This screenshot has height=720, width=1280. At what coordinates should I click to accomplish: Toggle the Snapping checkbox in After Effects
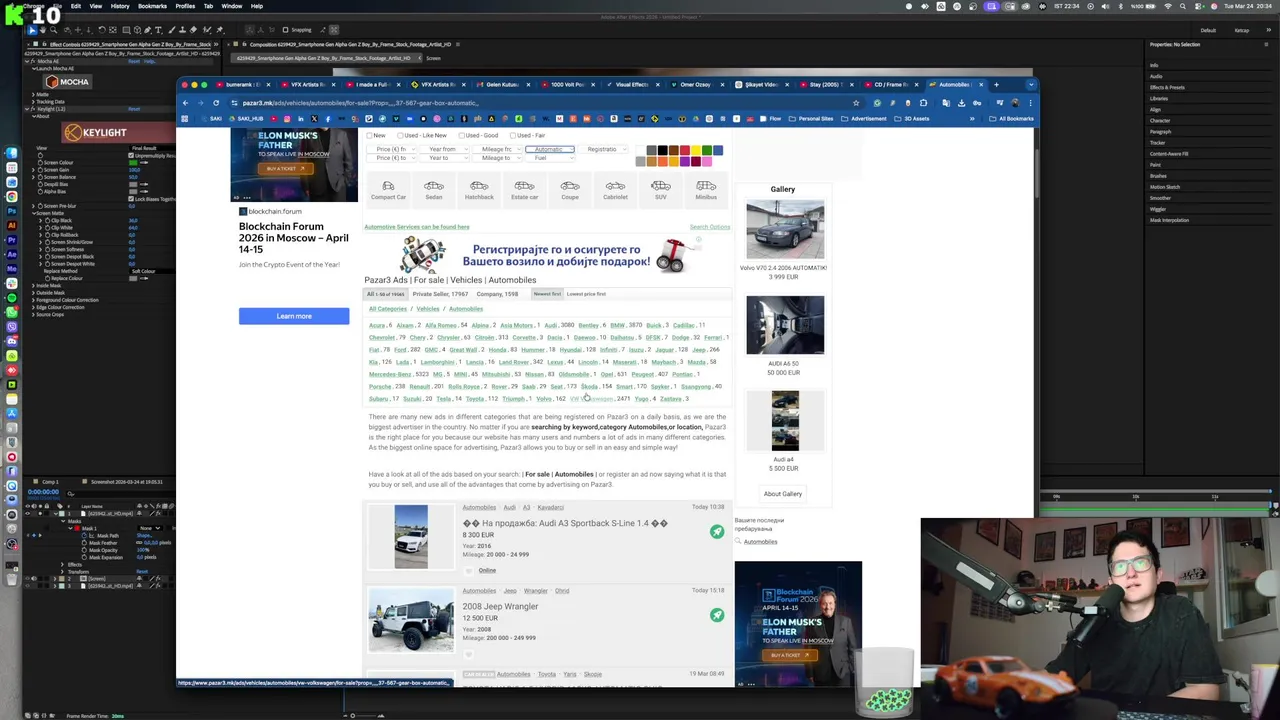coord(285,30)
